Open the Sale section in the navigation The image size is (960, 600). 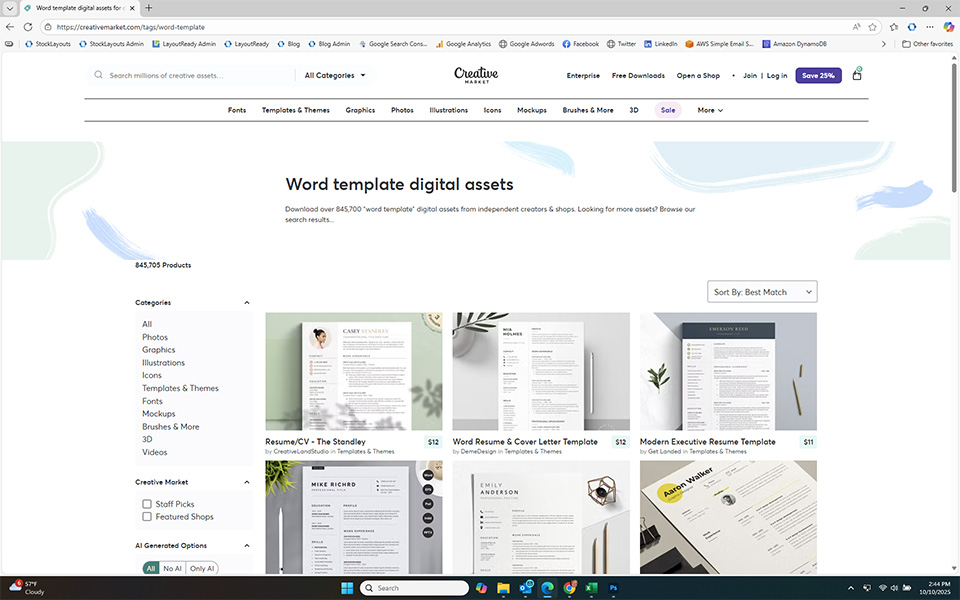coord(668,110)
